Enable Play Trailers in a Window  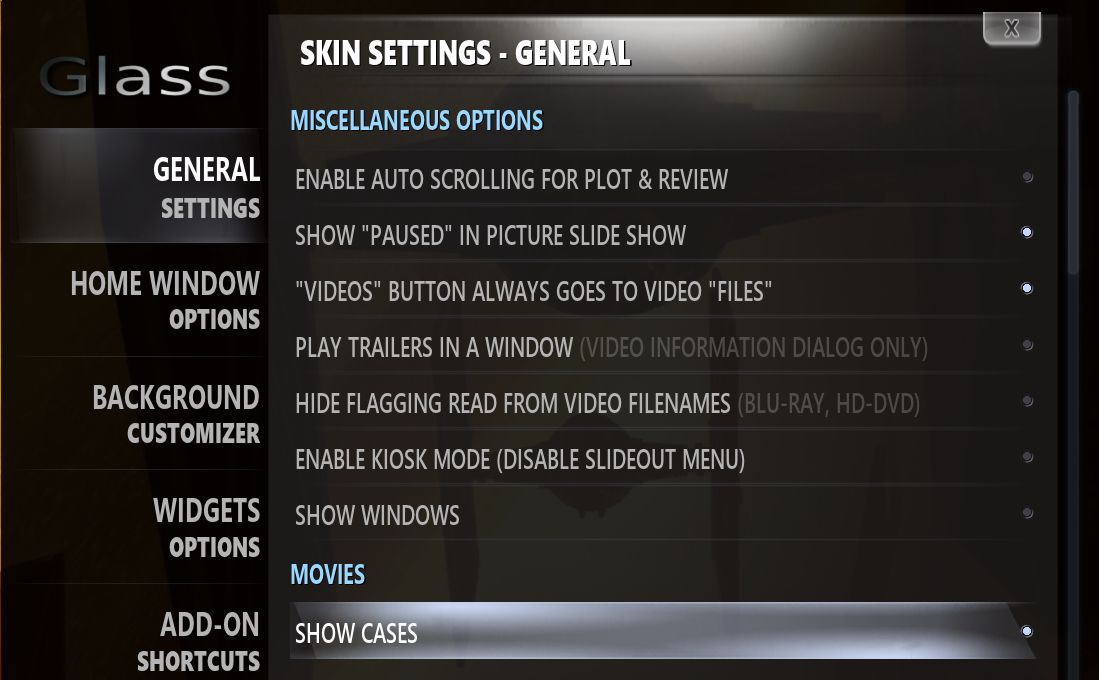(1027, 345)
